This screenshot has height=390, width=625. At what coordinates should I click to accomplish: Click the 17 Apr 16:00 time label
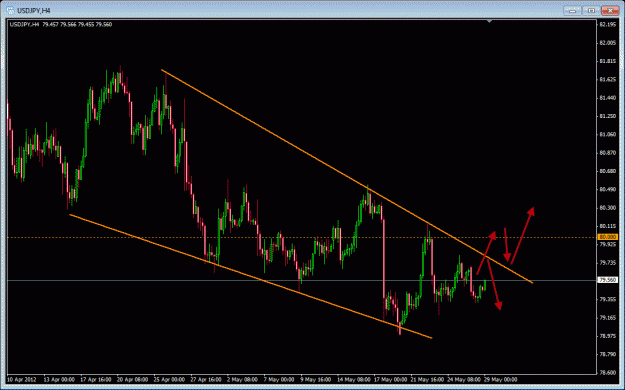pos(96,380)
